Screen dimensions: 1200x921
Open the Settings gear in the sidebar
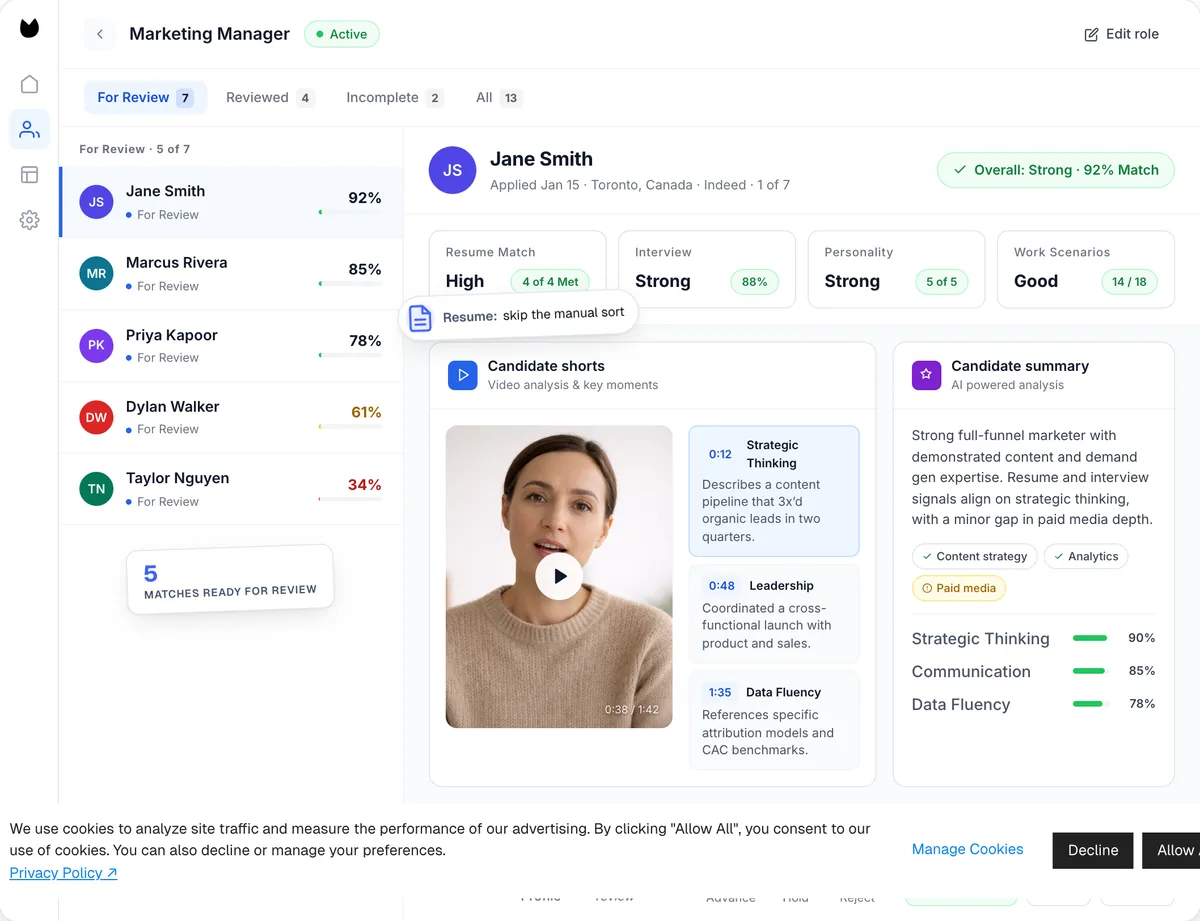29,220
